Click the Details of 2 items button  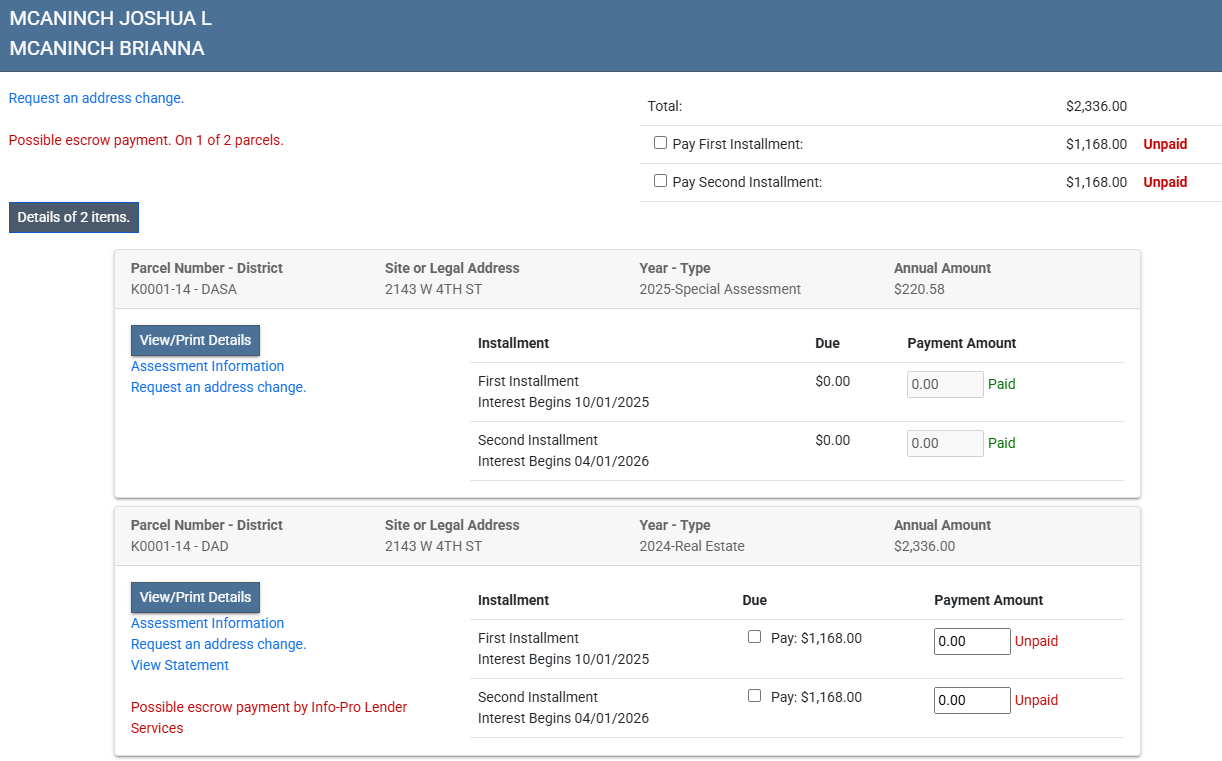coord(74,217)
